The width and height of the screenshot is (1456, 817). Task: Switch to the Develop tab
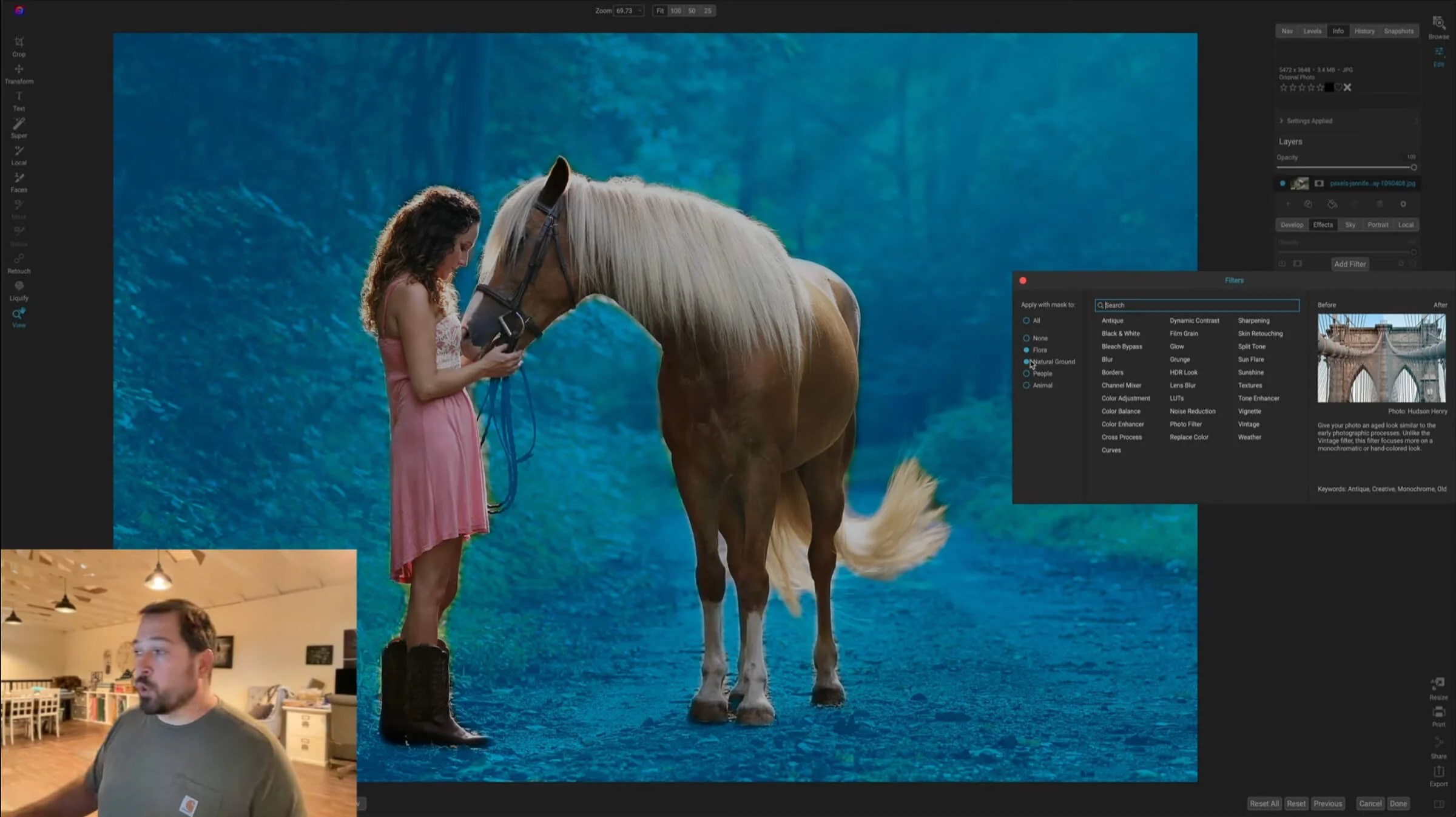(x=1292, y=225)
